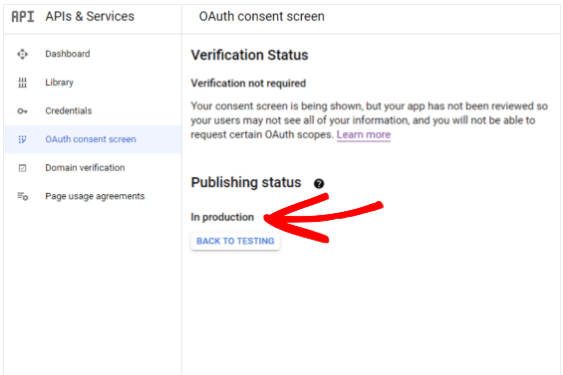Viewport: 563px width, 375px height.
Task: Click the Credentials key icon
Action: 22,111
